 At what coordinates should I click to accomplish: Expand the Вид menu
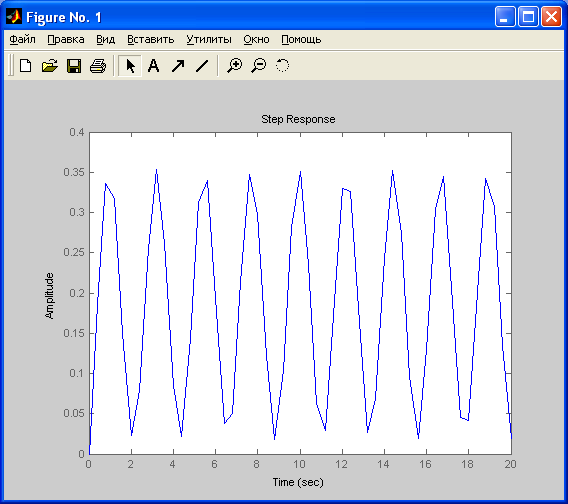tap(105, 39)
